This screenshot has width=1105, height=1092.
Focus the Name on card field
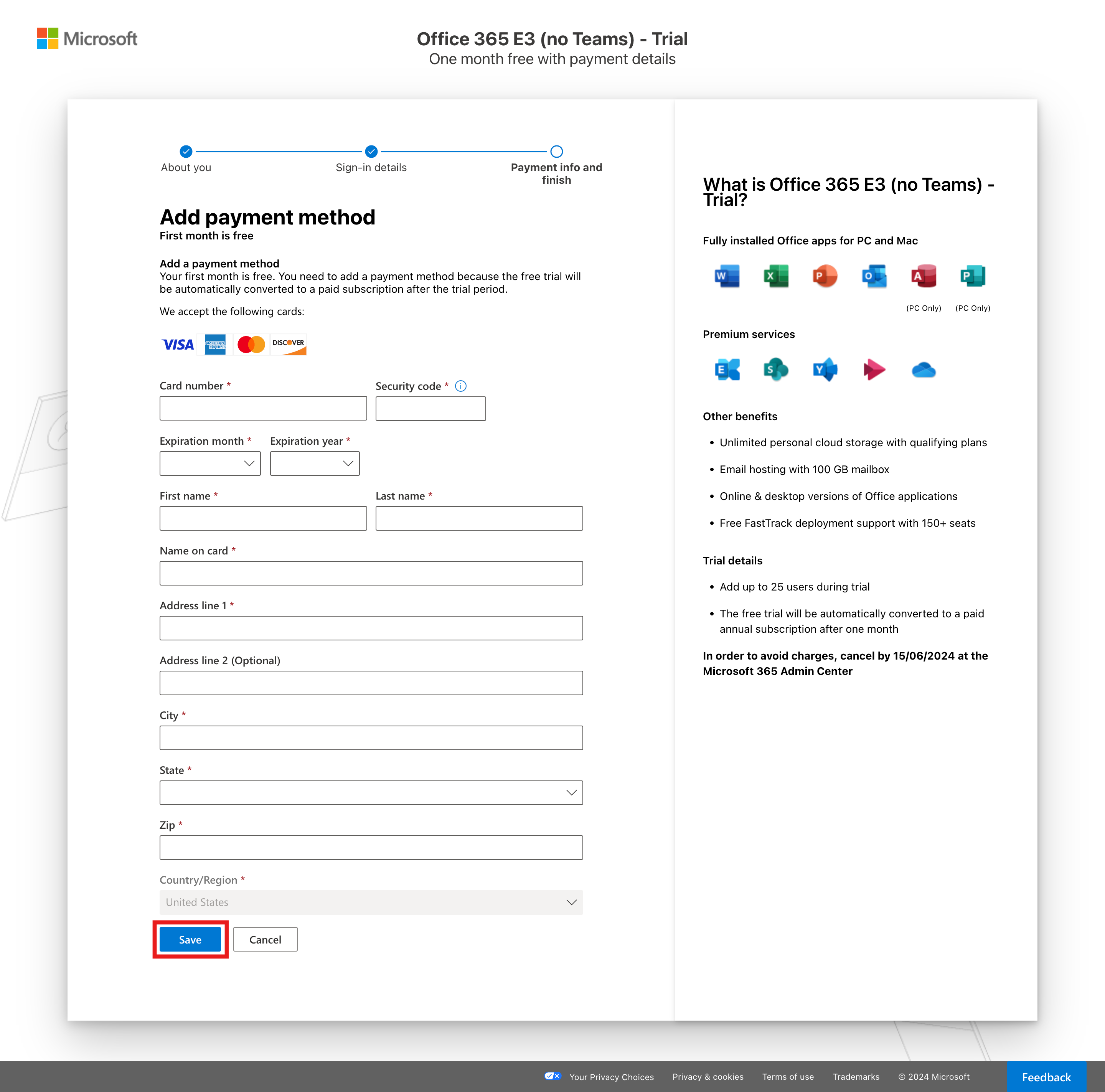pyautogui.click(x=371, y=573)
